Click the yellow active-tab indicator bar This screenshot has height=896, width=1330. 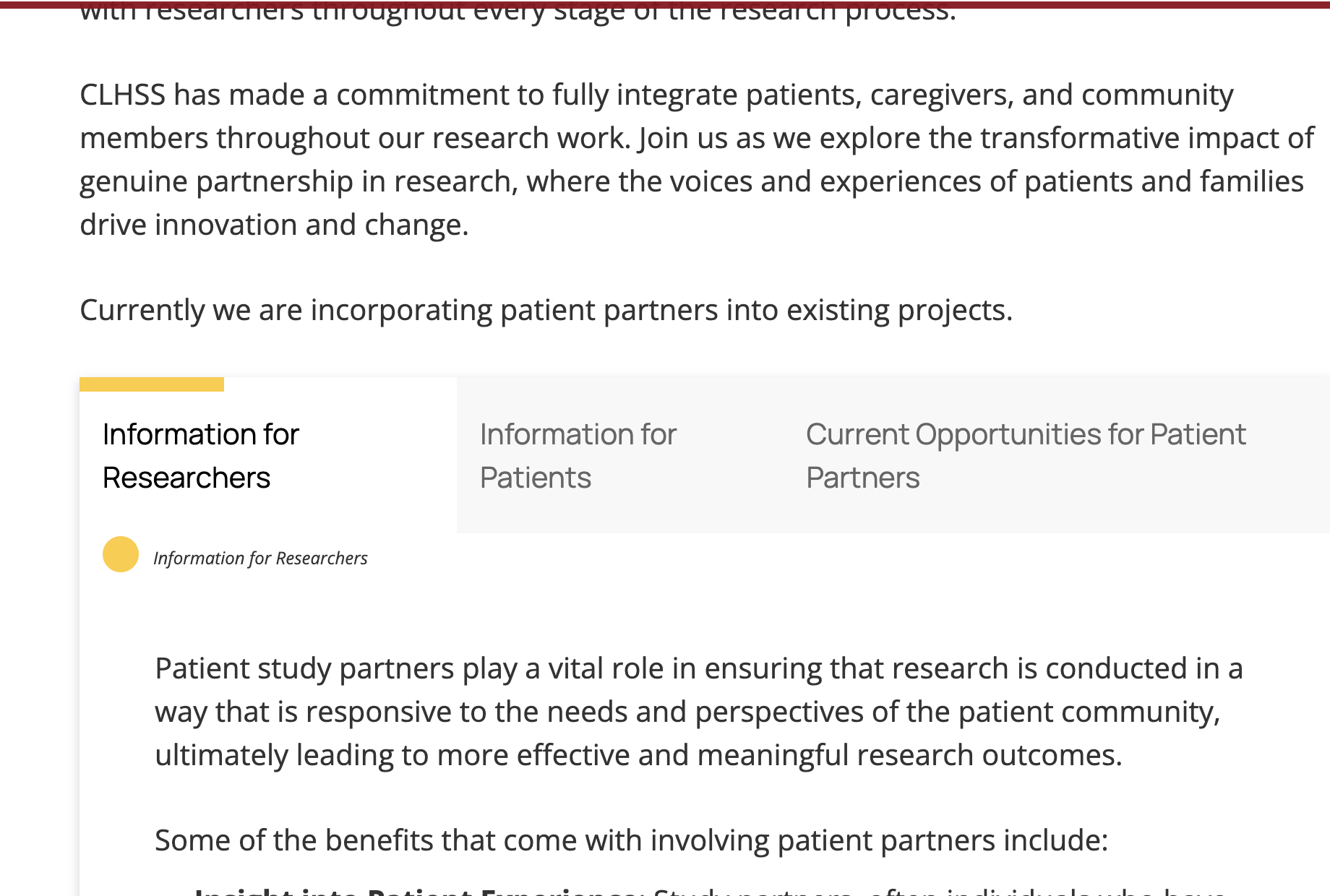click(x=152, y=384)
